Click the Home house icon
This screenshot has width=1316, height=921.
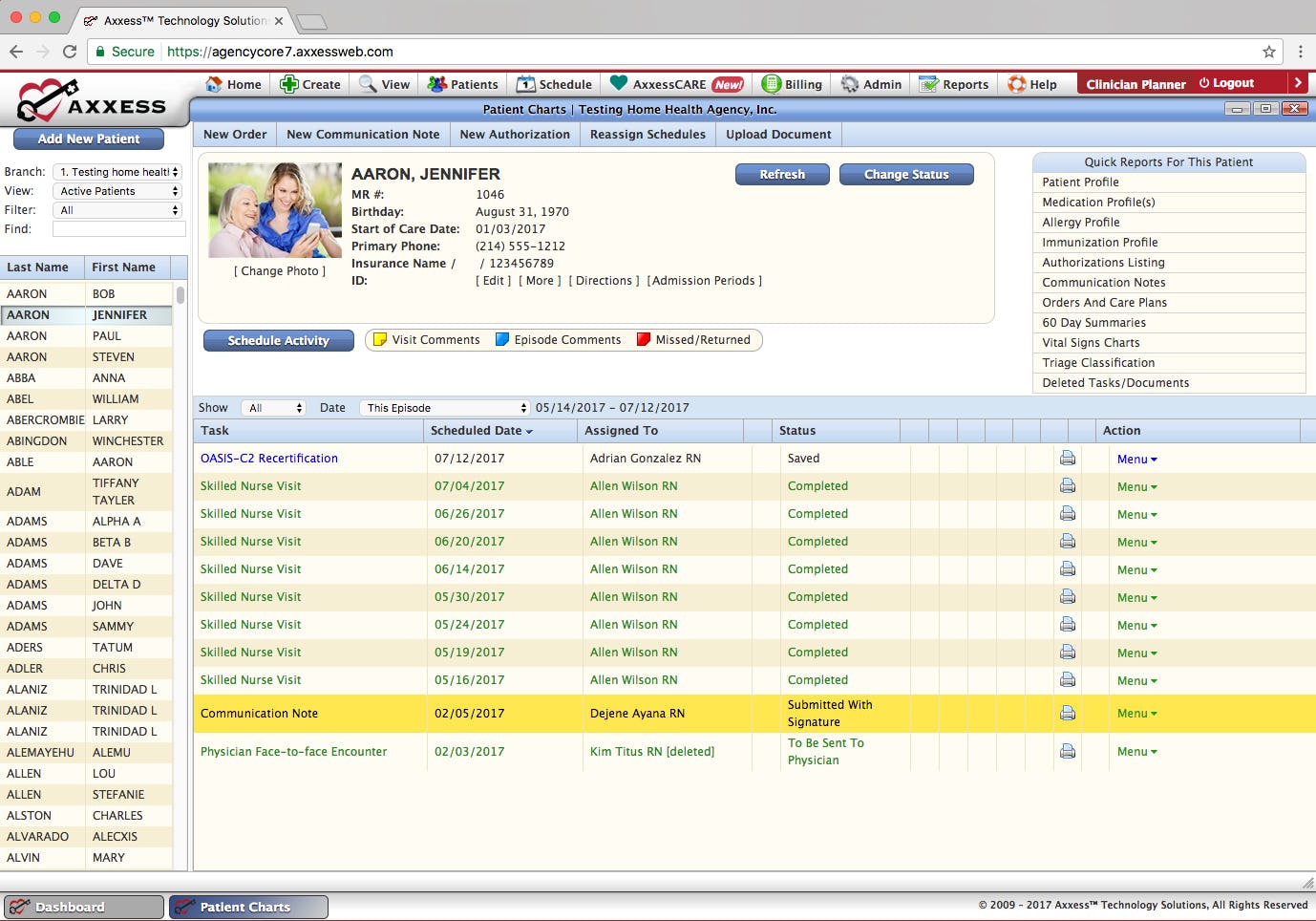click(214, 84)
